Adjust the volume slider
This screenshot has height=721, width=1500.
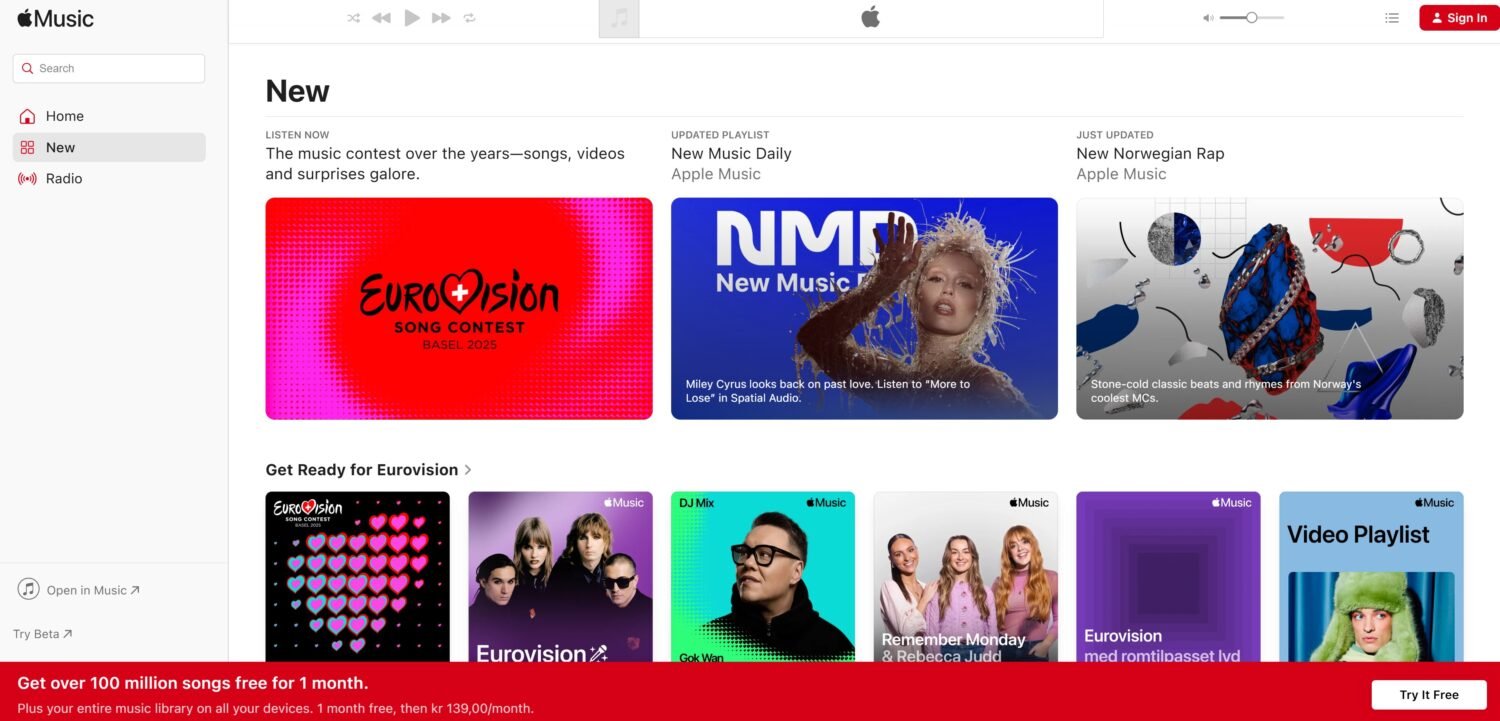[1251, 18]
